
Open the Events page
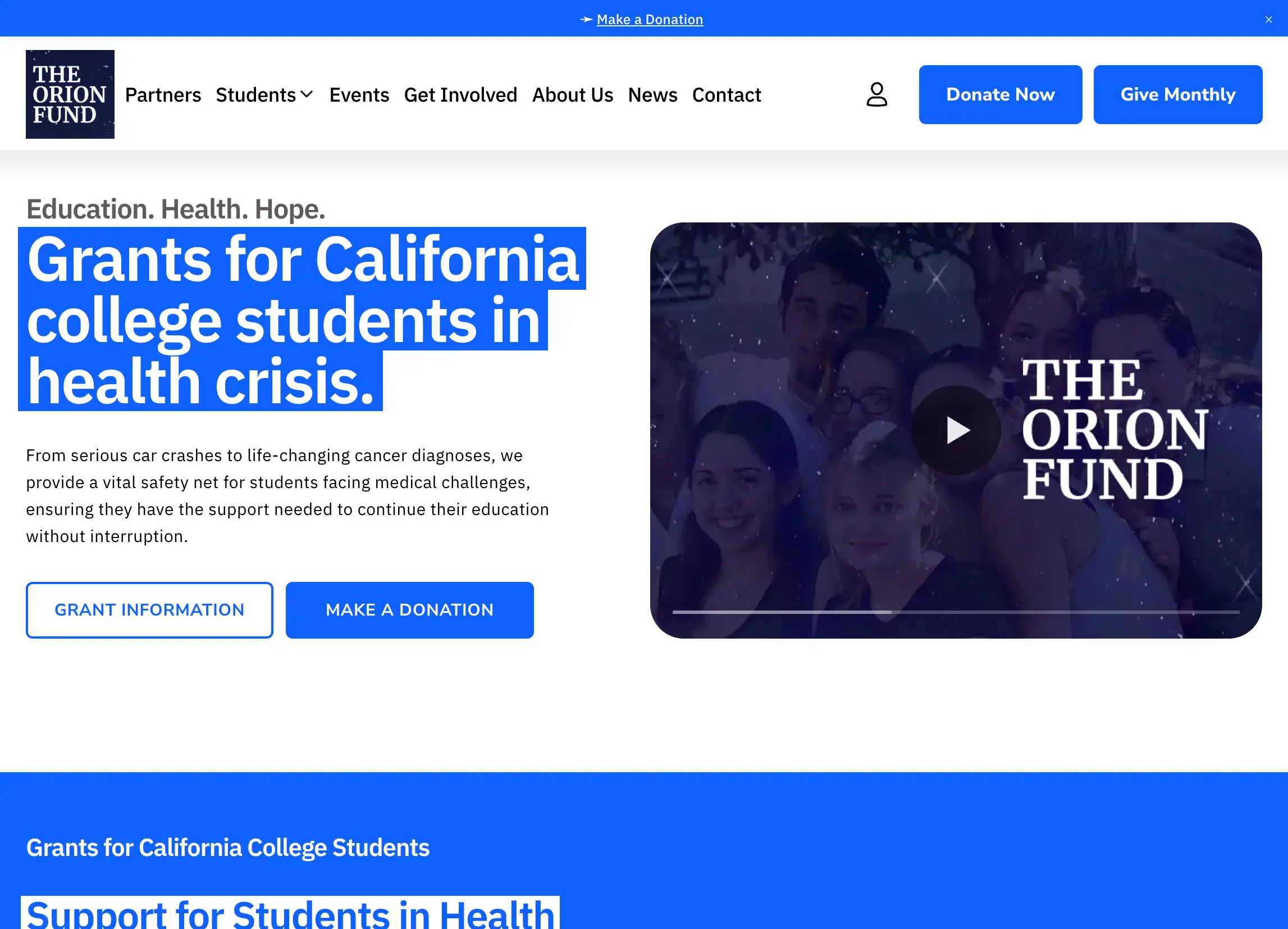click(x=359, y=95)
